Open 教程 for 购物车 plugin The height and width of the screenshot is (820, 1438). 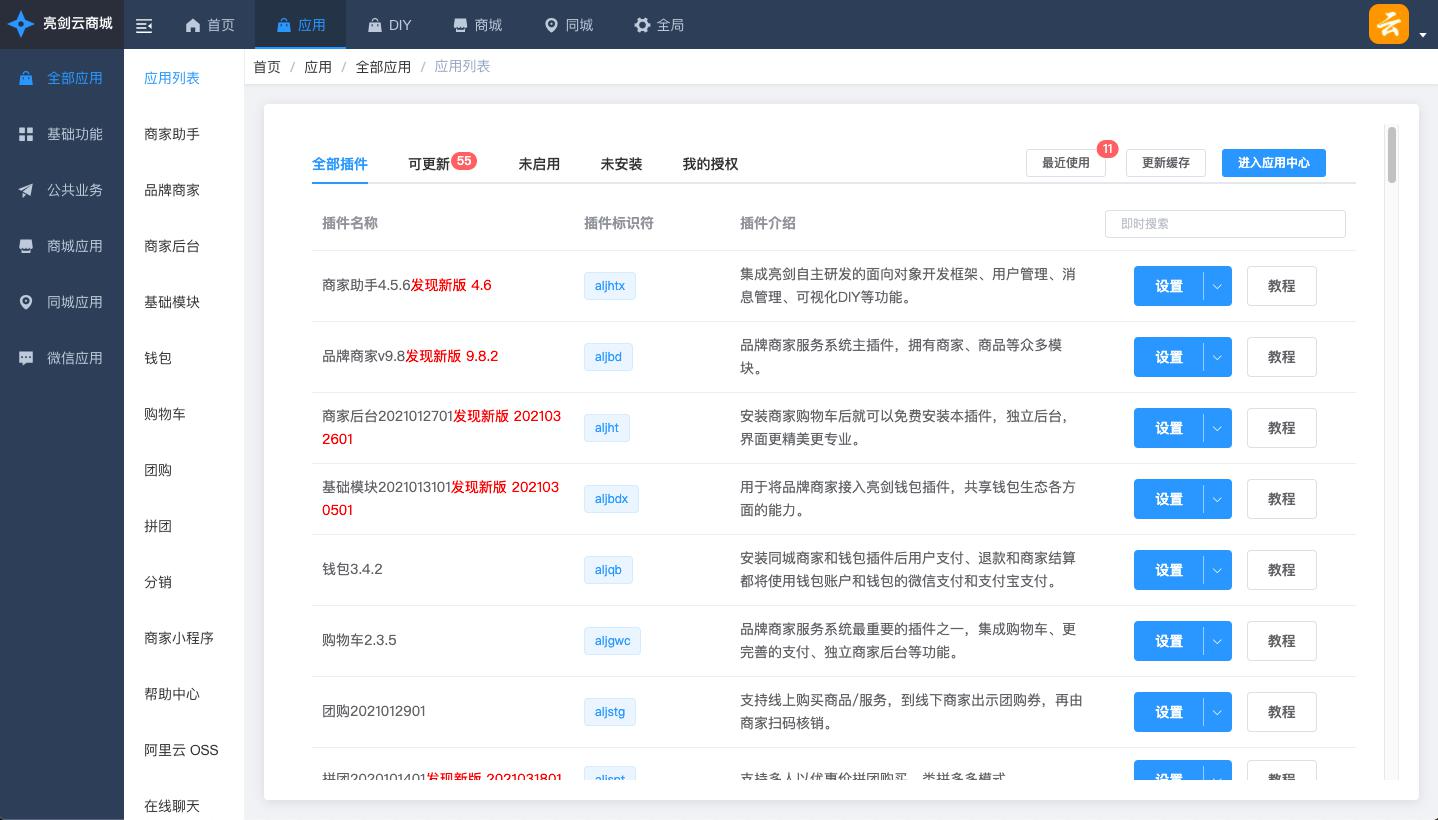tap(1282, 641)
